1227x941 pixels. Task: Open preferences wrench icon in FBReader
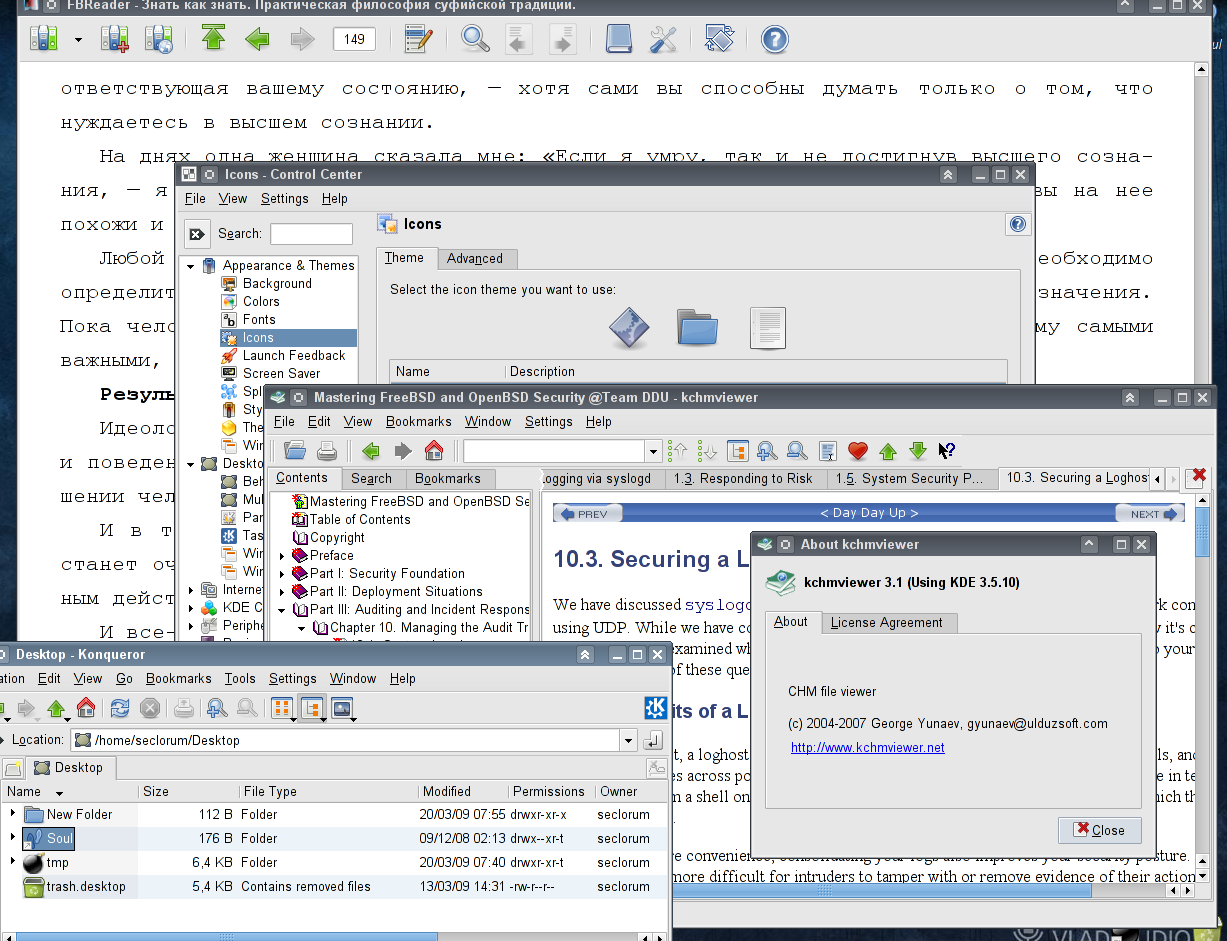pyautogui.click(x=663, y=40)
